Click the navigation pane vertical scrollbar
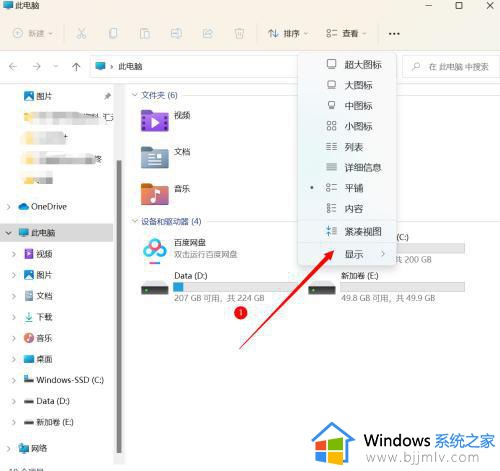This screenshot has height=471, width=500. 119,307
